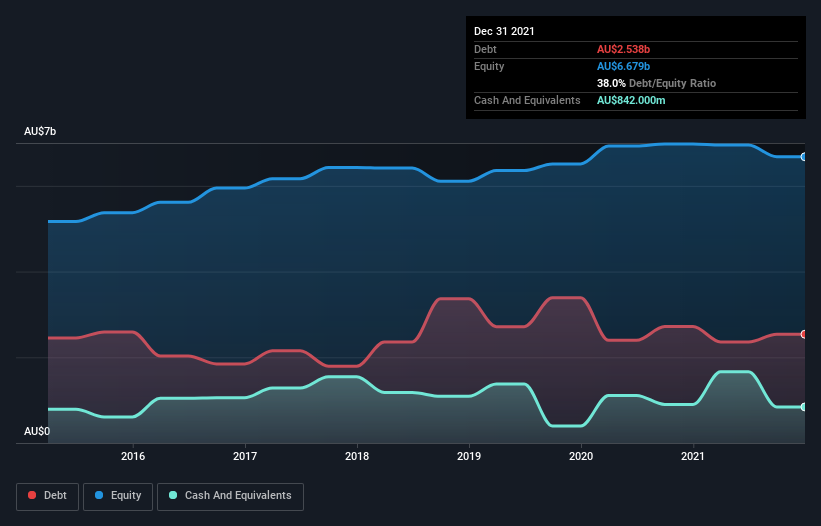Click the AU$0 y-axis label

[37, 431]
